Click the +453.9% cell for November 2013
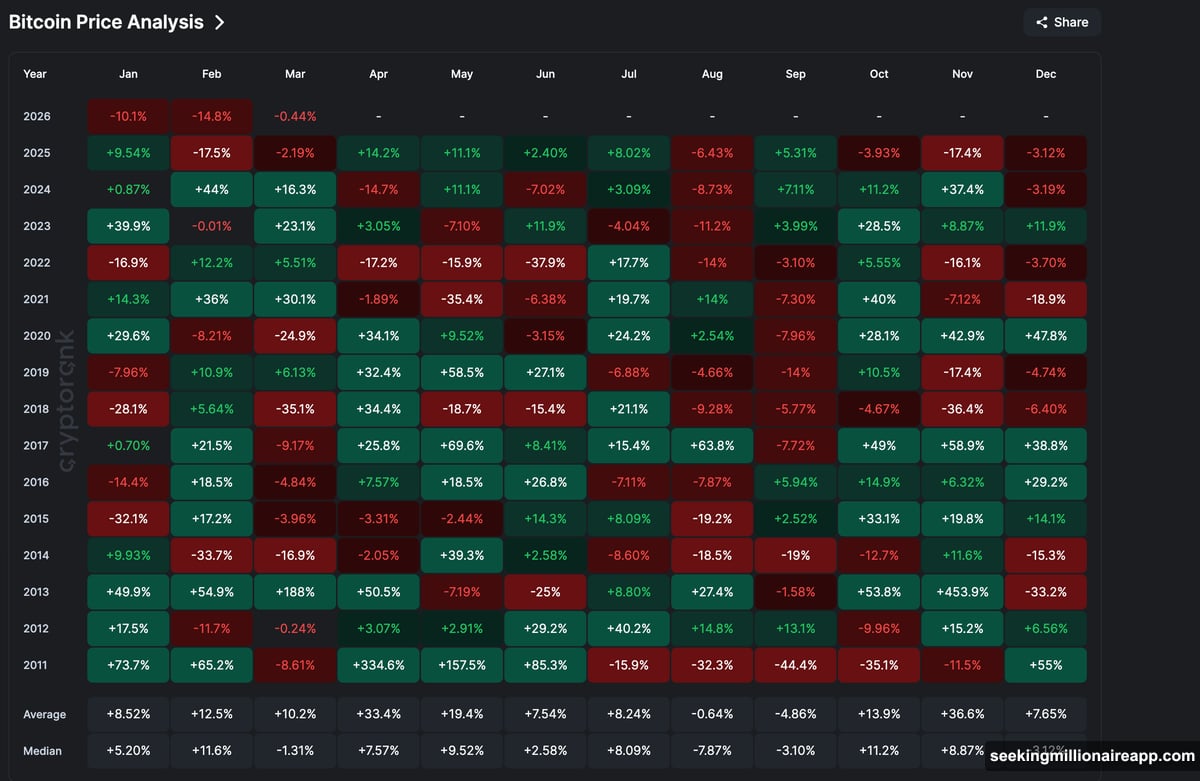This screenshot has height=781, width=1200. [x=962, y=592]
